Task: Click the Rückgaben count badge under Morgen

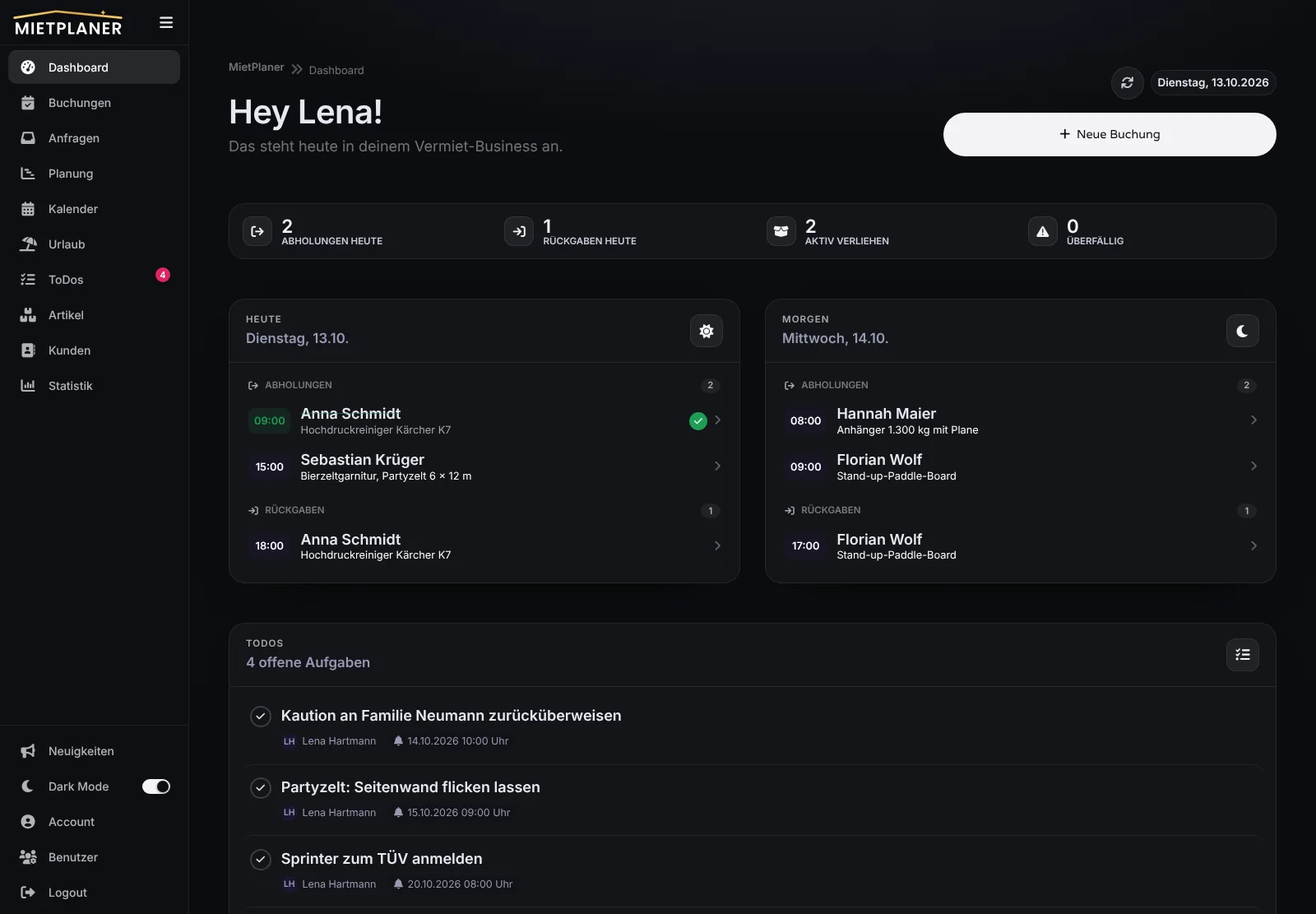Action: click(1247, 511)
